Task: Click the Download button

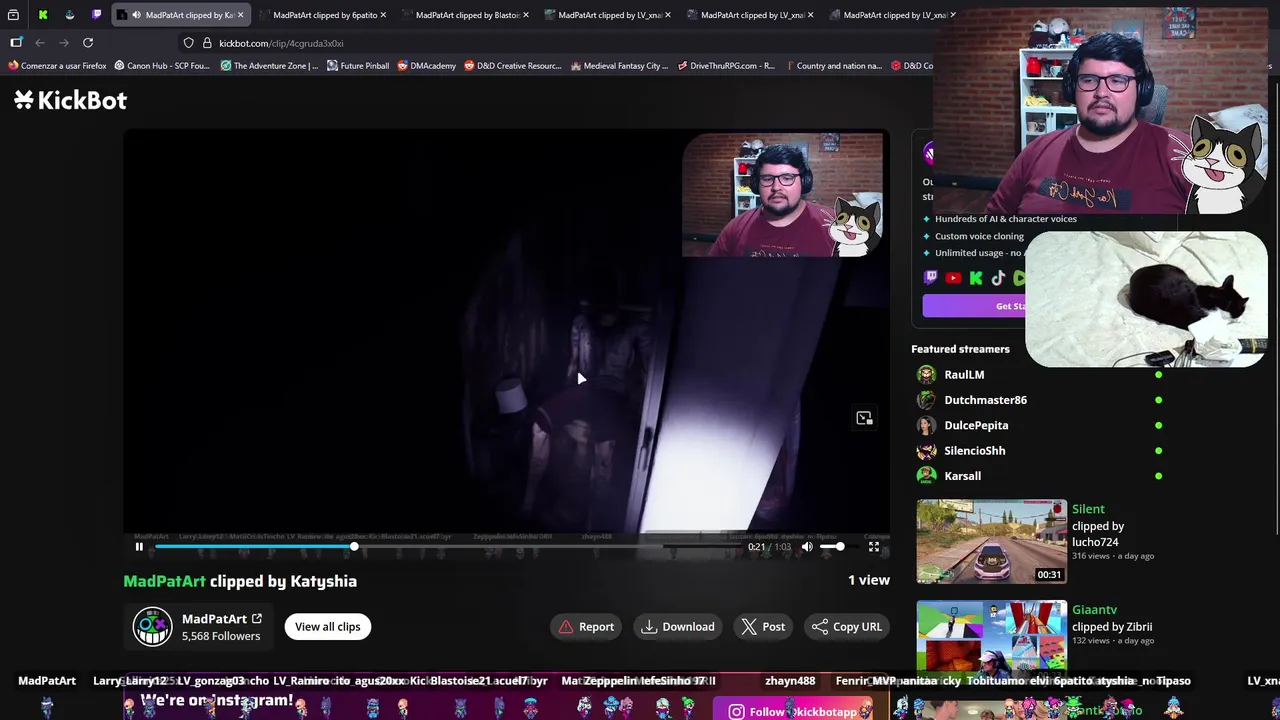Action: click(x=678, y=627)
